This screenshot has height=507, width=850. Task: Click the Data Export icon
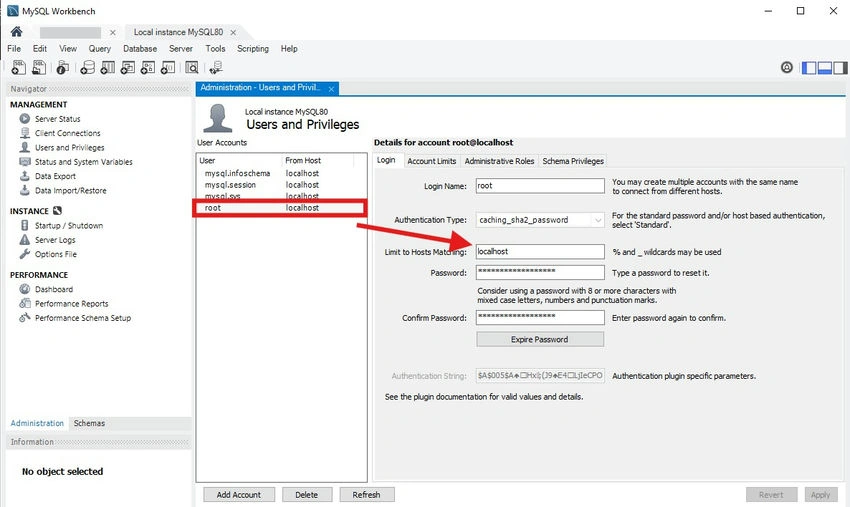(x=25, y=176)
